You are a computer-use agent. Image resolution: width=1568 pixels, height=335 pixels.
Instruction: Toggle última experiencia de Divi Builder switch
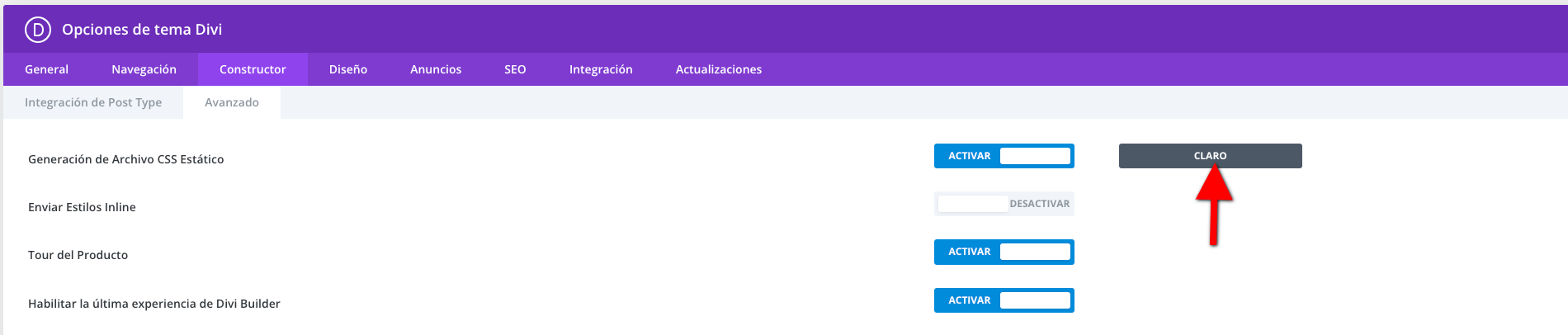[x=1004, y=300]
